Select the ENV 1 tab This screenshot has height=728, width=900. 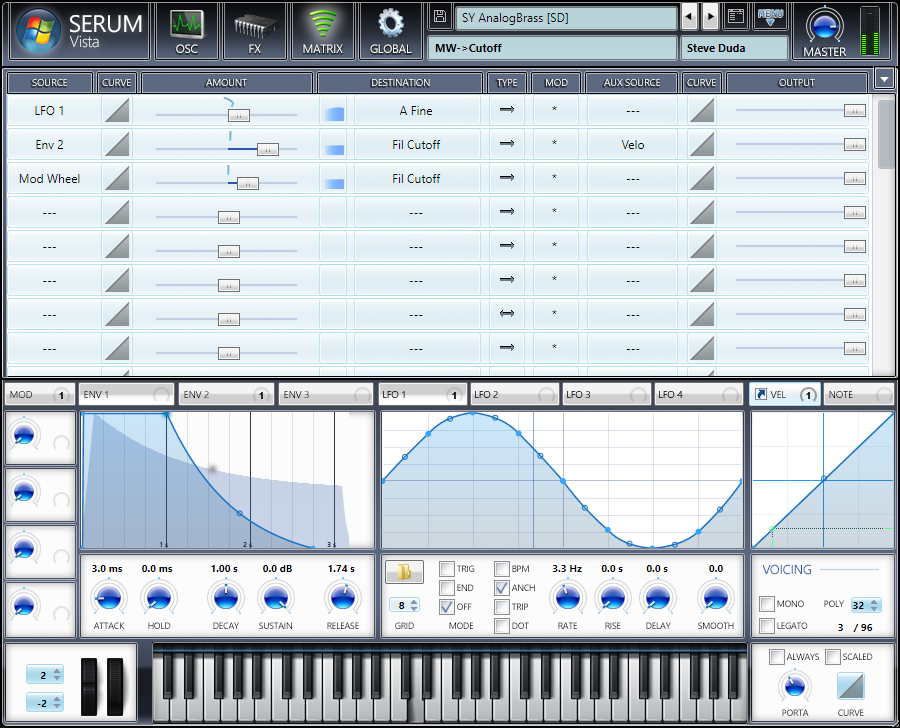[x=126, y=394]
